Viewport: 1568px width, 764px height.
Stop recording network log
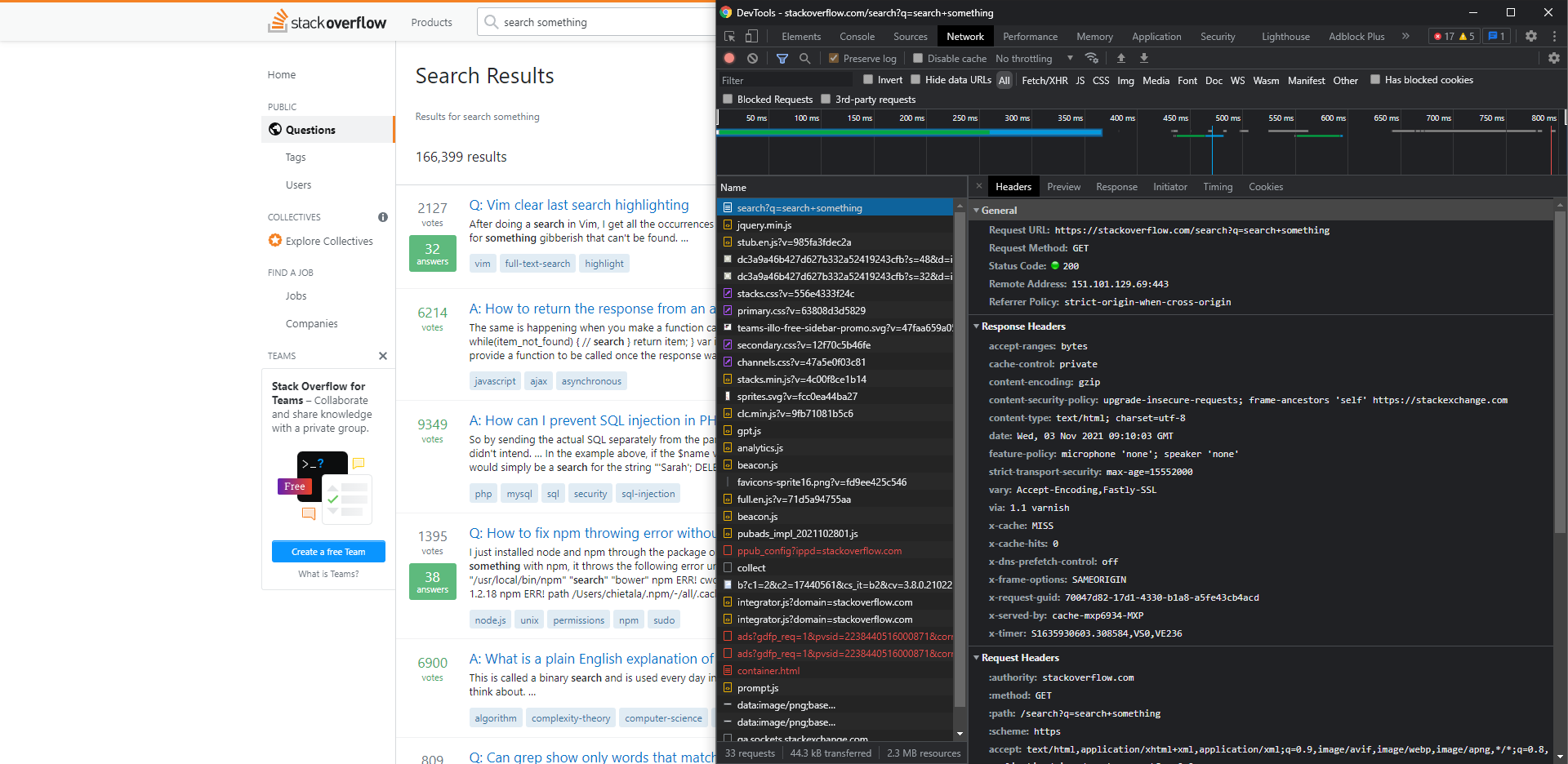(729, 58)
